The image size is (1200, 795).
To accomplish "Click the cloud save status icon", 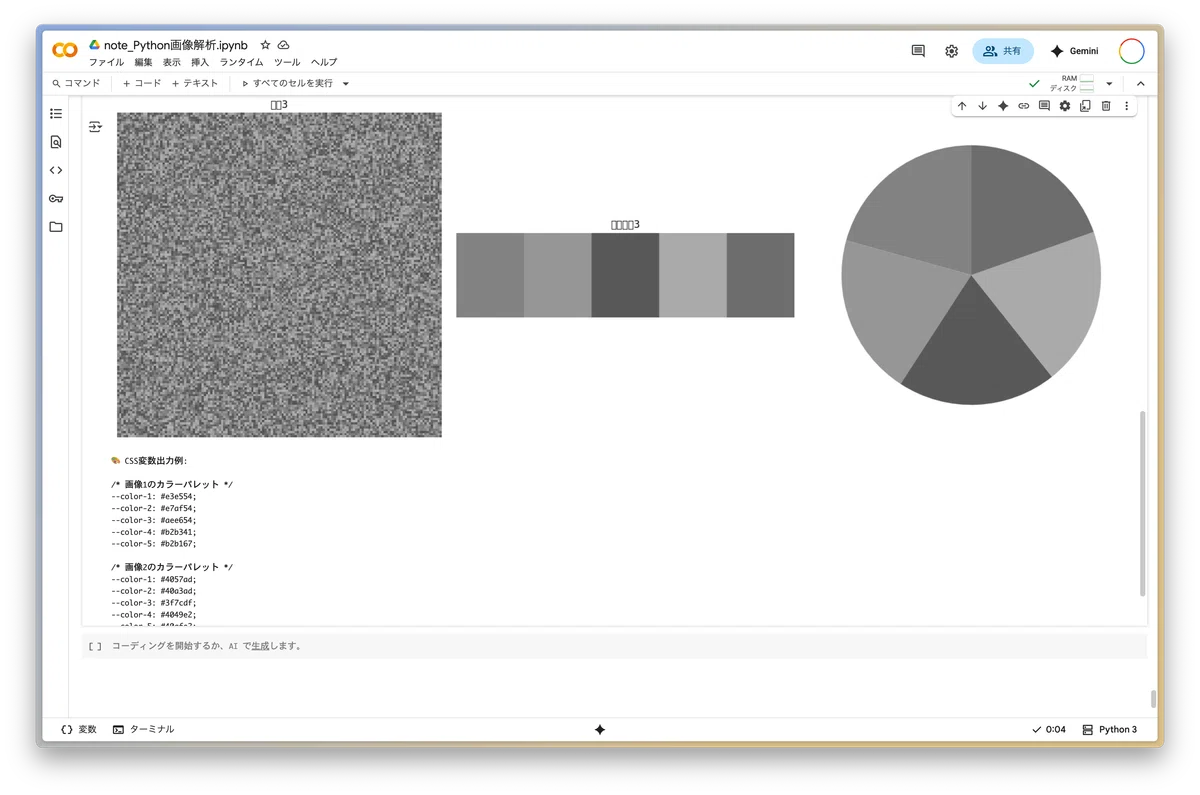I will [x=284, y=45].
